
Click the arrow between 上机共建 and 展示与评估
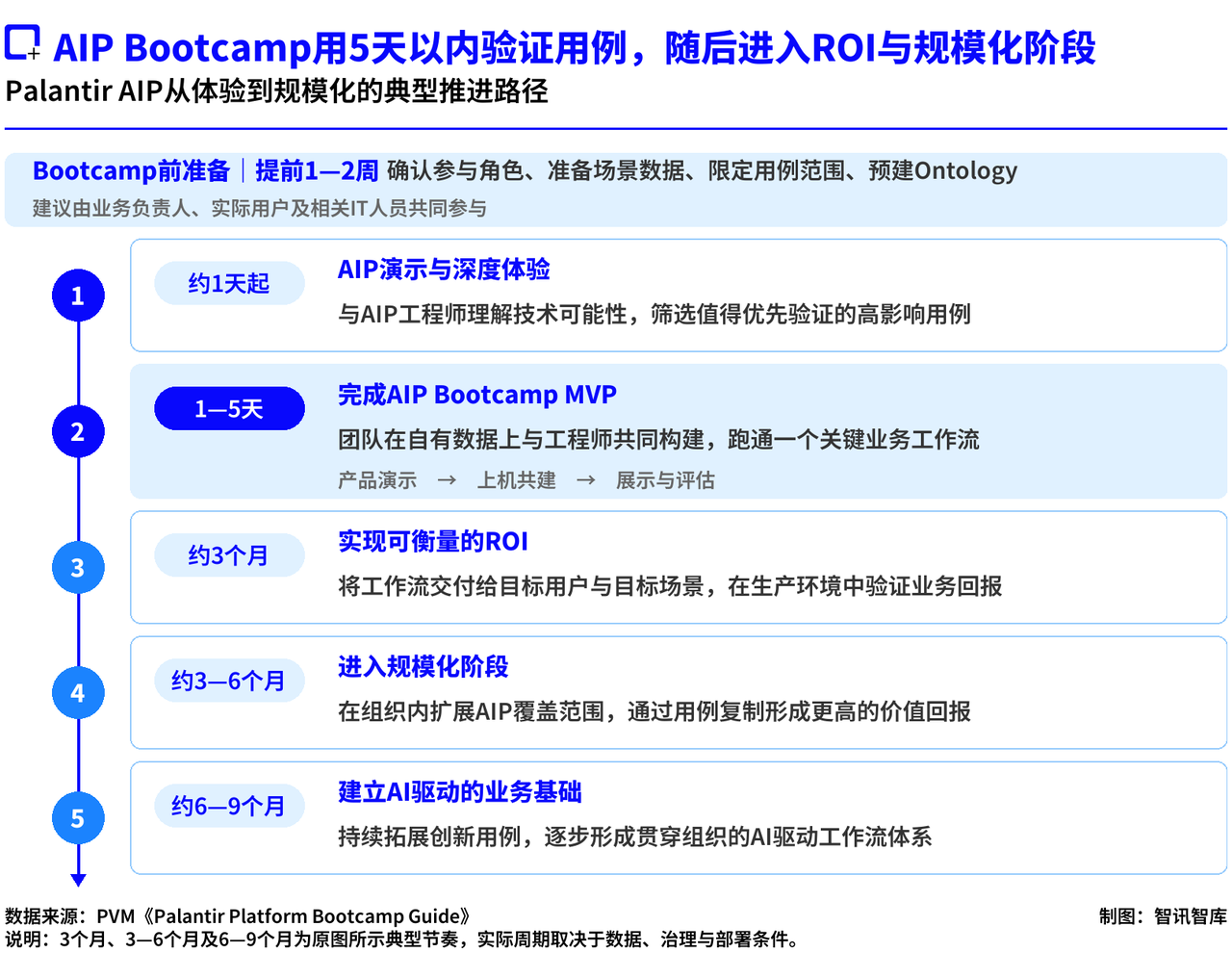pyautogui.click(x=586, y=480)
